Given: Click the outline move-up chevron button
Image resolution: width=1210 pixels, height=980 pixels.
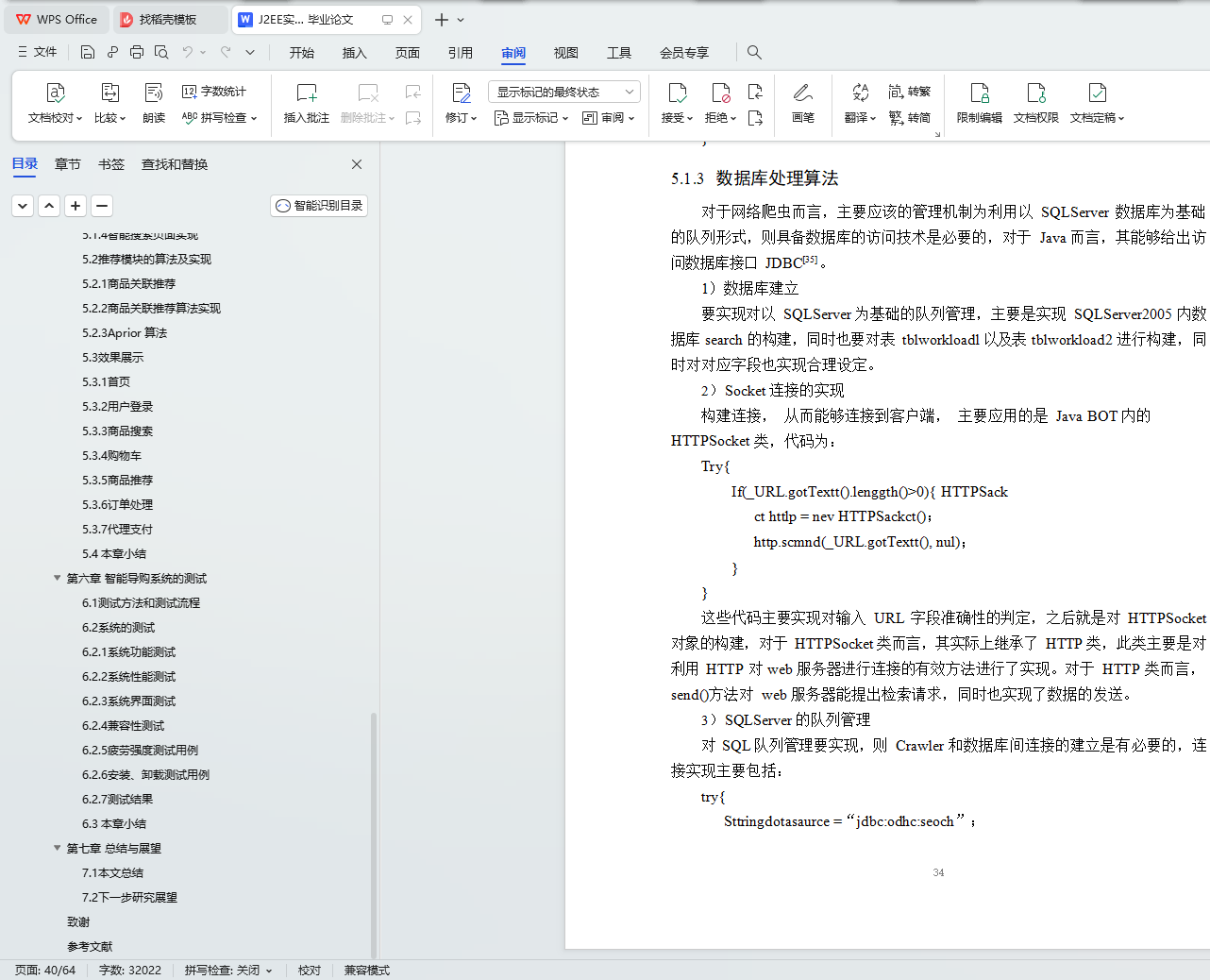Looking at the screenshot, I should tap(49, 206).
